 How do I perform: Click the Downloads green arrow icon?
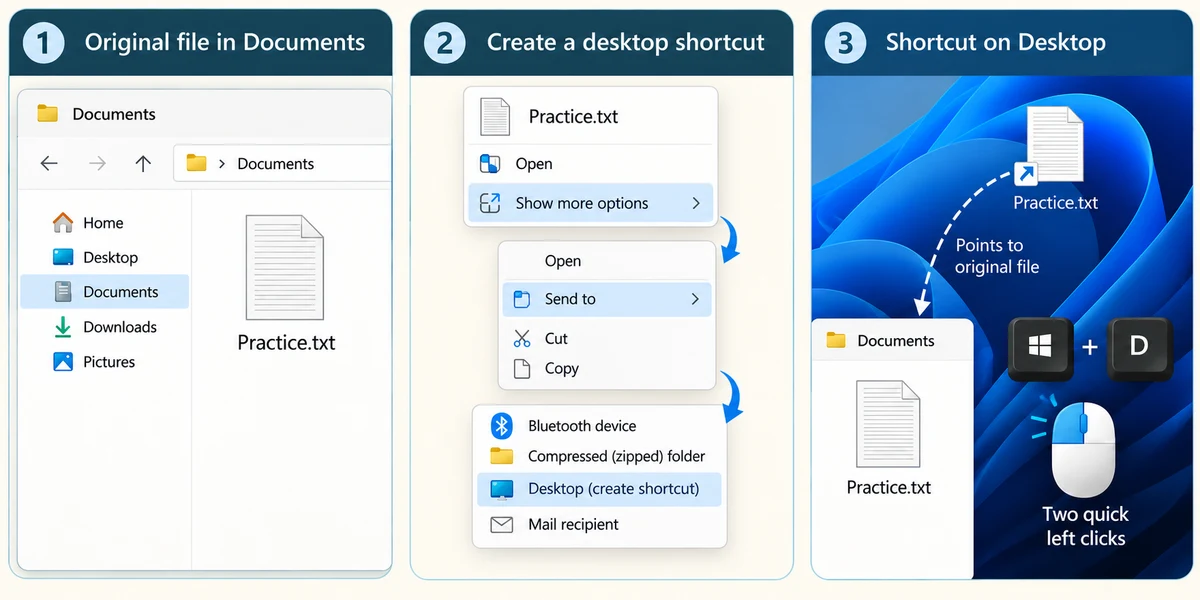click(x=63, y=326)
